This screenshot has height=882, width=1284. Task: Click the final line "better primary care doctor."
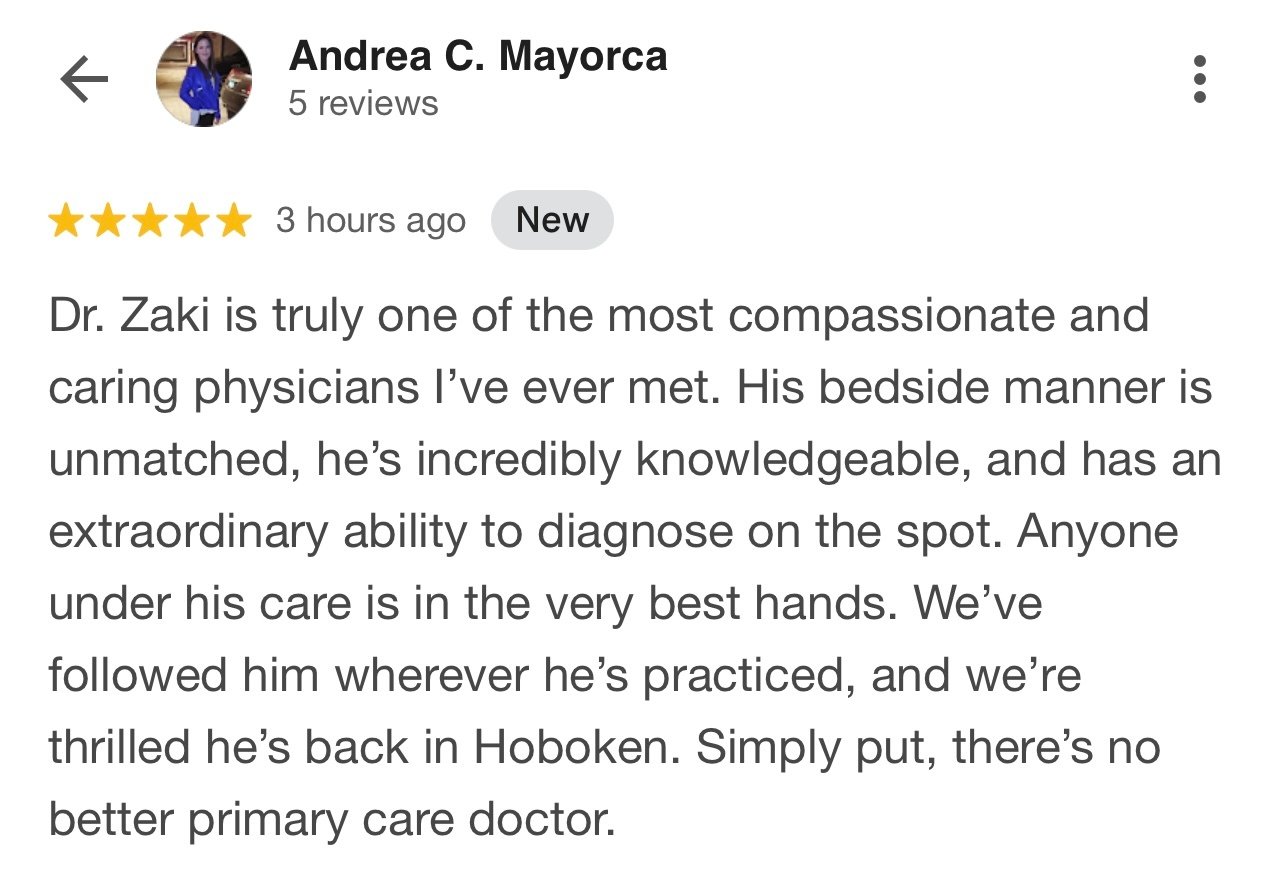[331, 820]
